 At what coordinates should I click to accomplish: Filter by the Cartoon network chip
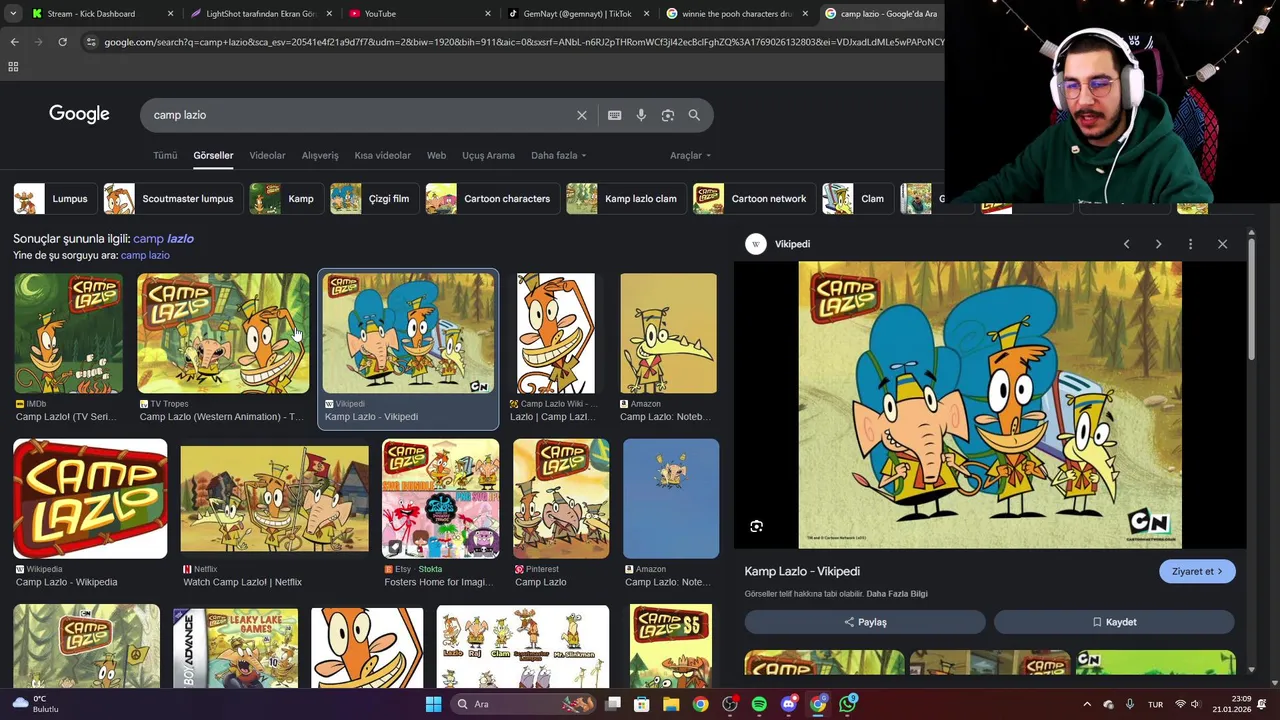click(754, 199)
